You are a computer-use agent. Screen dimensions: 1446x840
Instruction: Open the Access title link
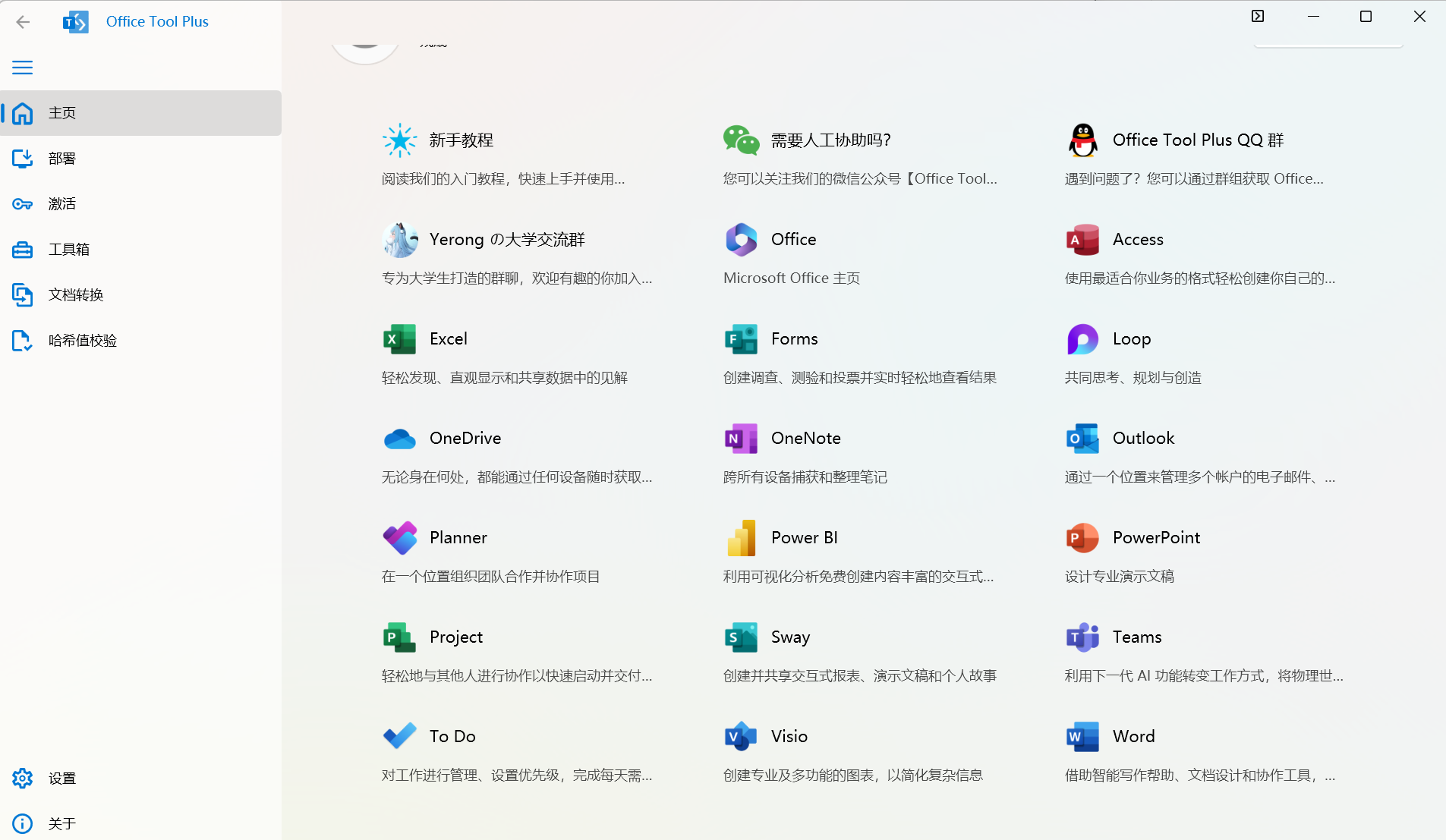1138,240
